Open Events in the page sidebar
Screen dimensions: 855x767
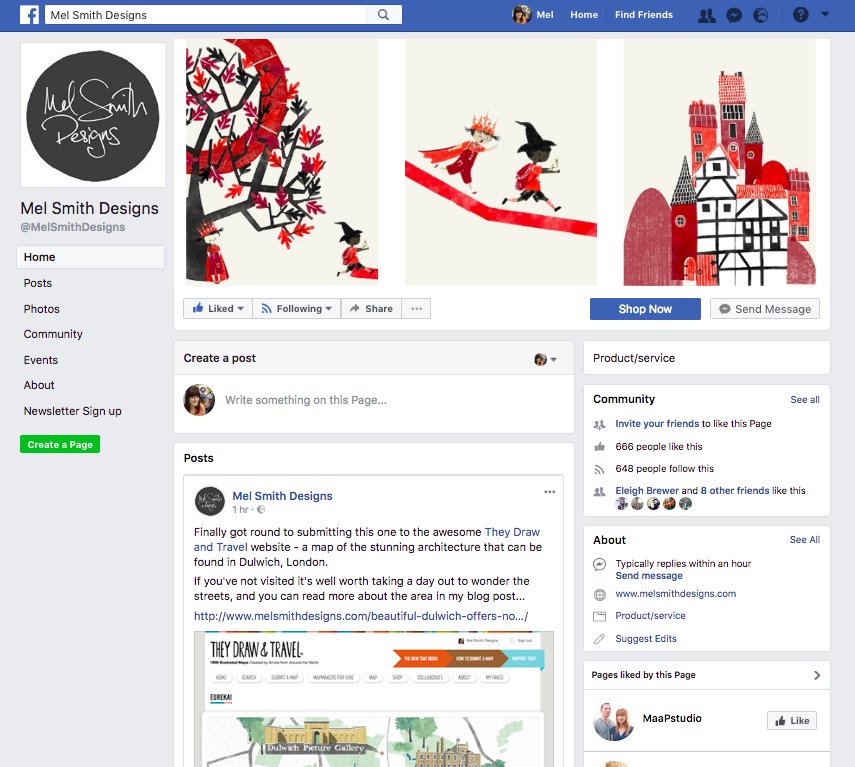pyautogui.click(x=40, y=360)
